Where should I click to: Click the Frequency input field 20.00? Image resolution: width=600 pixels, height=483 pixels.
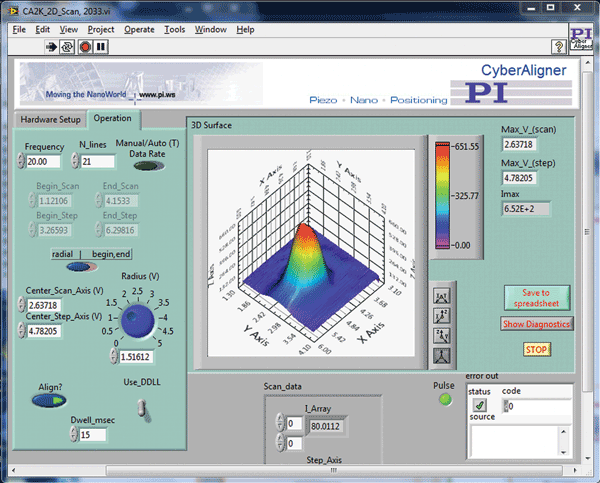(43, 162)
